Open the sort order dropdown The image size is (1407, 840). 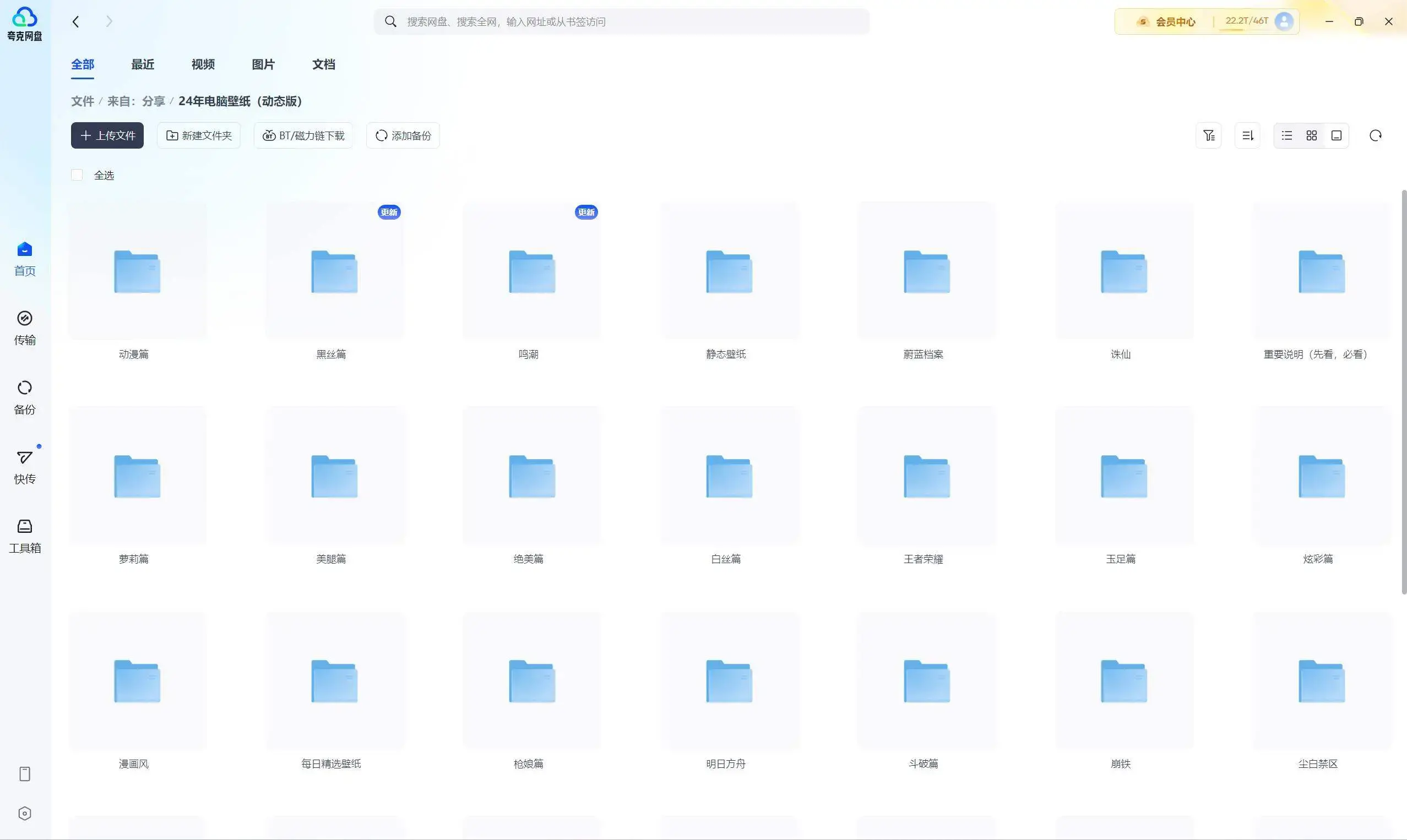point(1247,136)
